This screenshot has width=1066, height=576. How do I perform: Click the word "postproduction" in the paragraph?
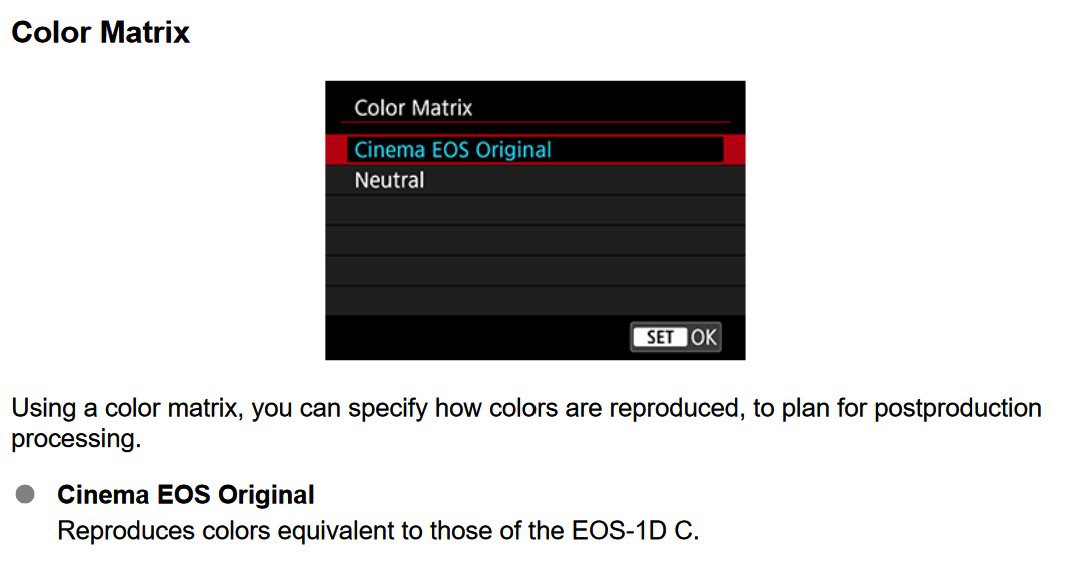957,408
